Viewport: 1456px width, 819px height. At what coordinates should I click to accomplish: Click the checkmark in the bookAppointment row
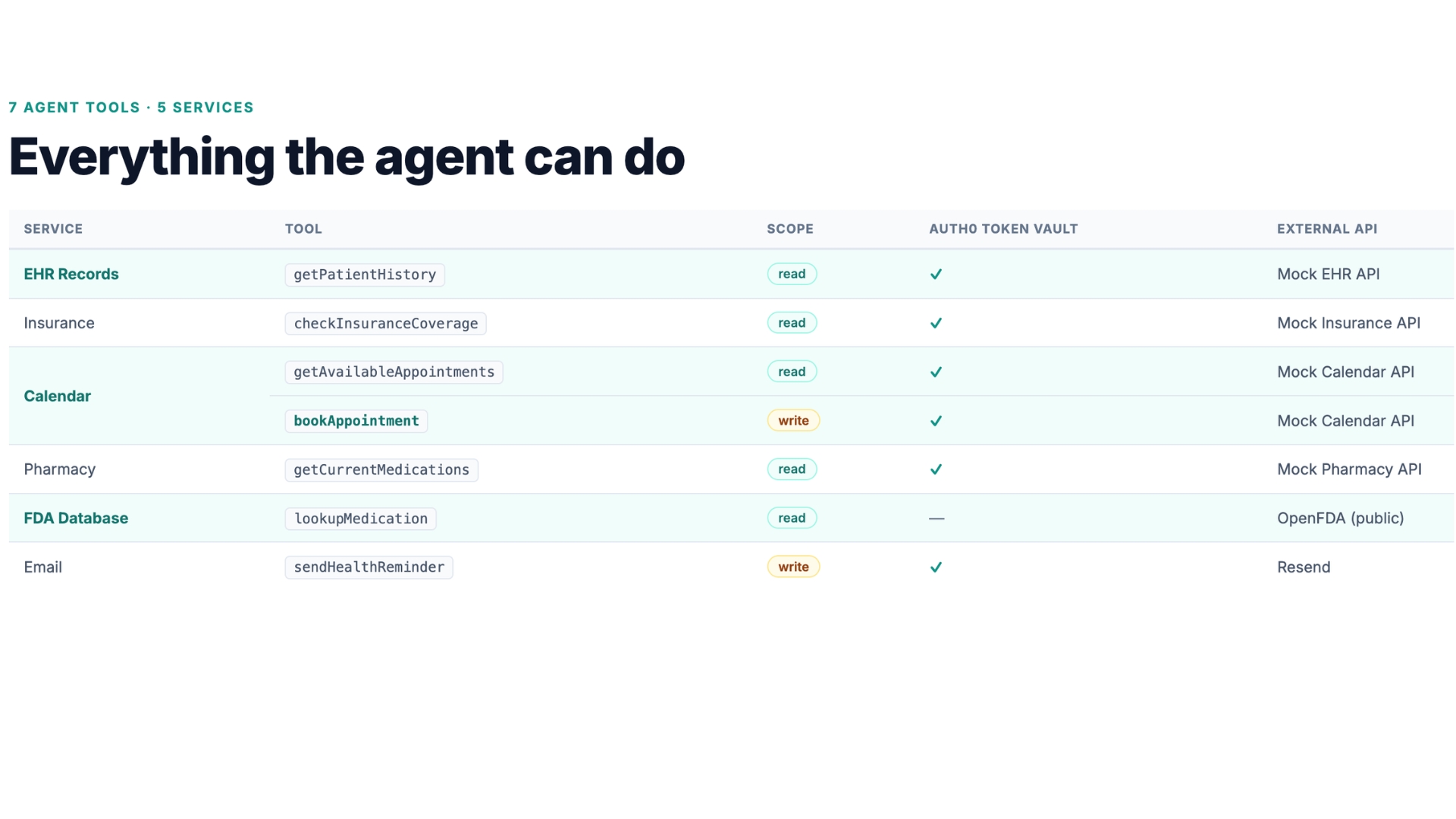click(936, 421)
